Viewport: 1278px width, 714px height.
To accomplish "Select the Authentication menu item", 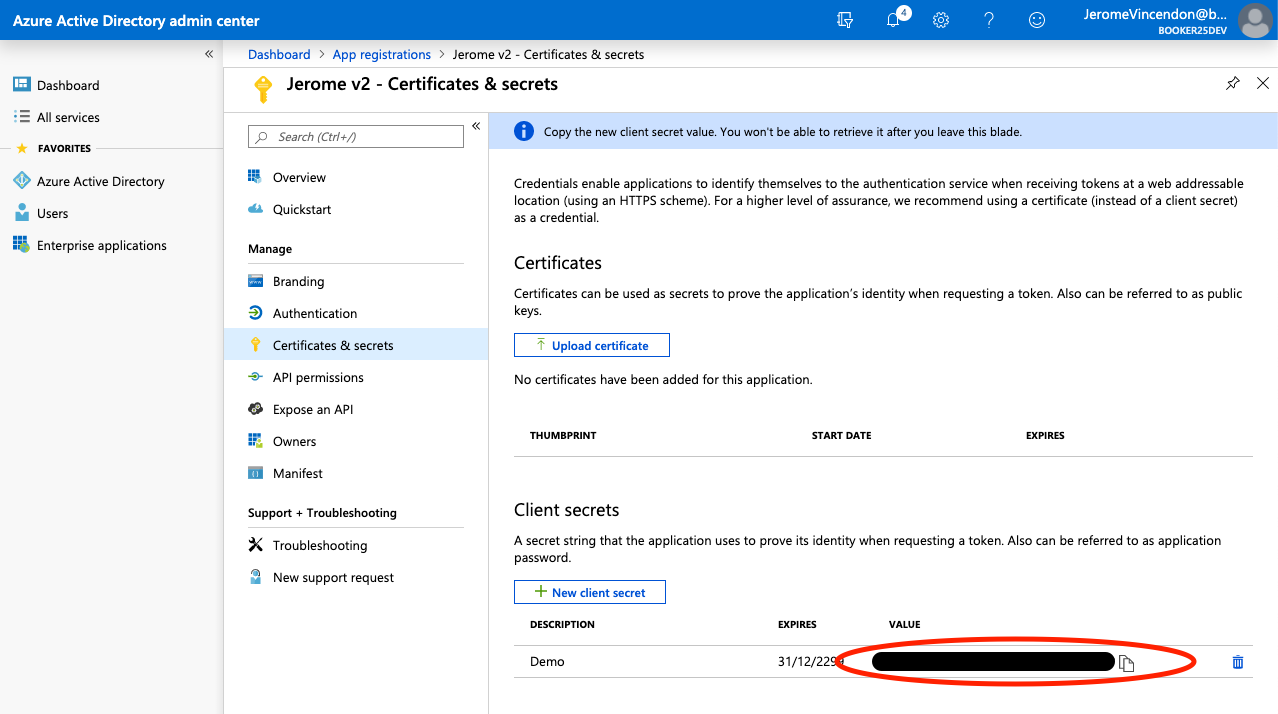I will (314, 313).
